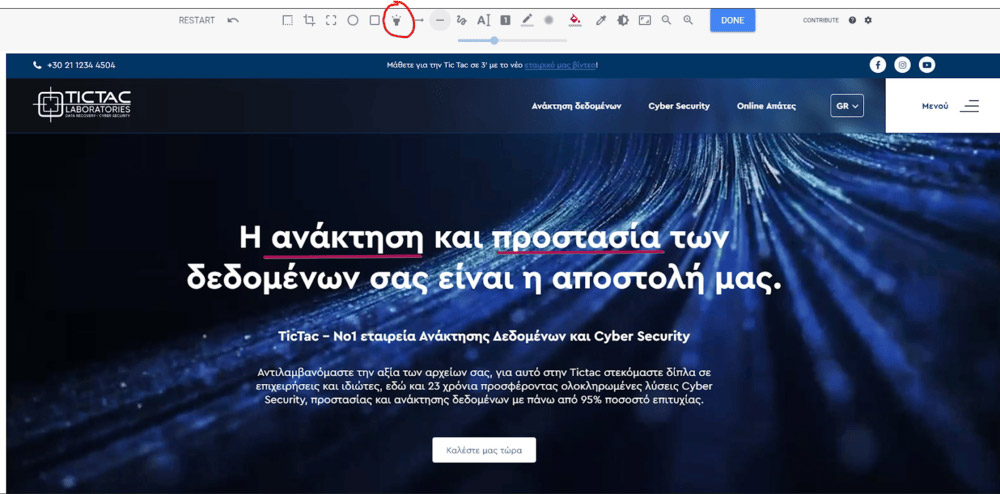The width and height of the screenshot is (1000, 494).
Task: Click the stroke size slider handle
Action: coord(494,40)
